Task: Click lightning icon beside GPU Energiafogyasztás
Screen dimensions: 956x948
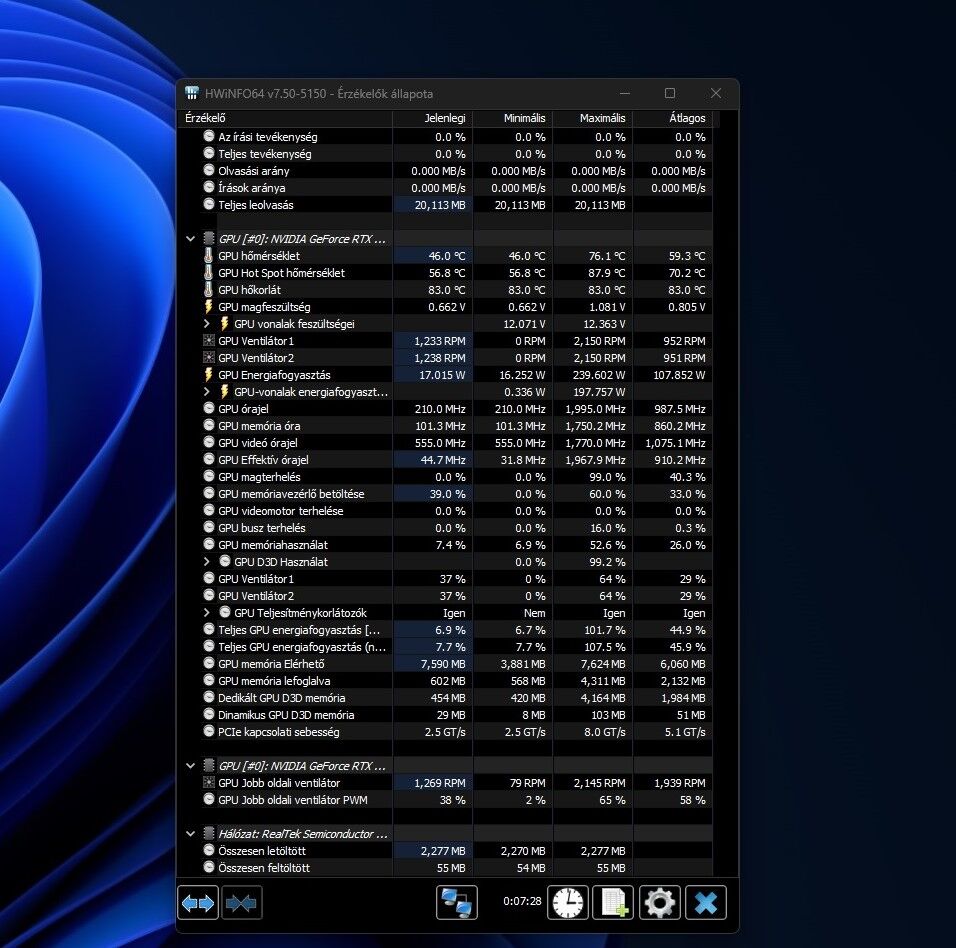Action: (x=209, y=375)
